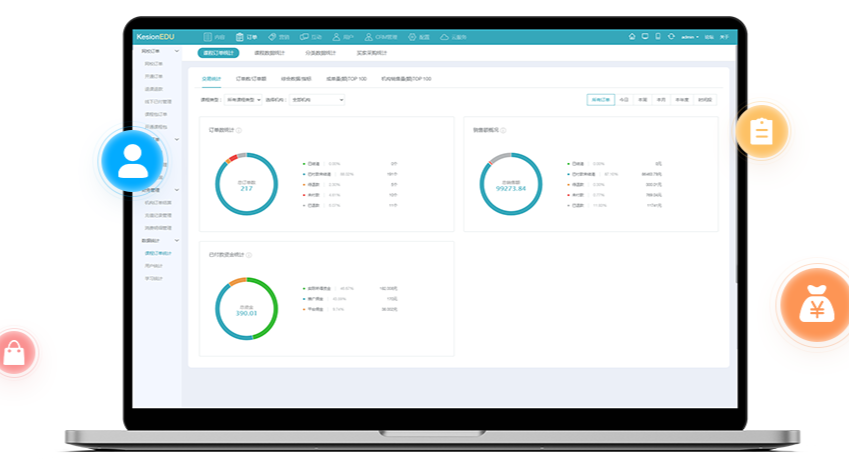Open 用户统计 in the left sidebar
Image resolution: width=849 pixels, height=472 pixels.
154,265
